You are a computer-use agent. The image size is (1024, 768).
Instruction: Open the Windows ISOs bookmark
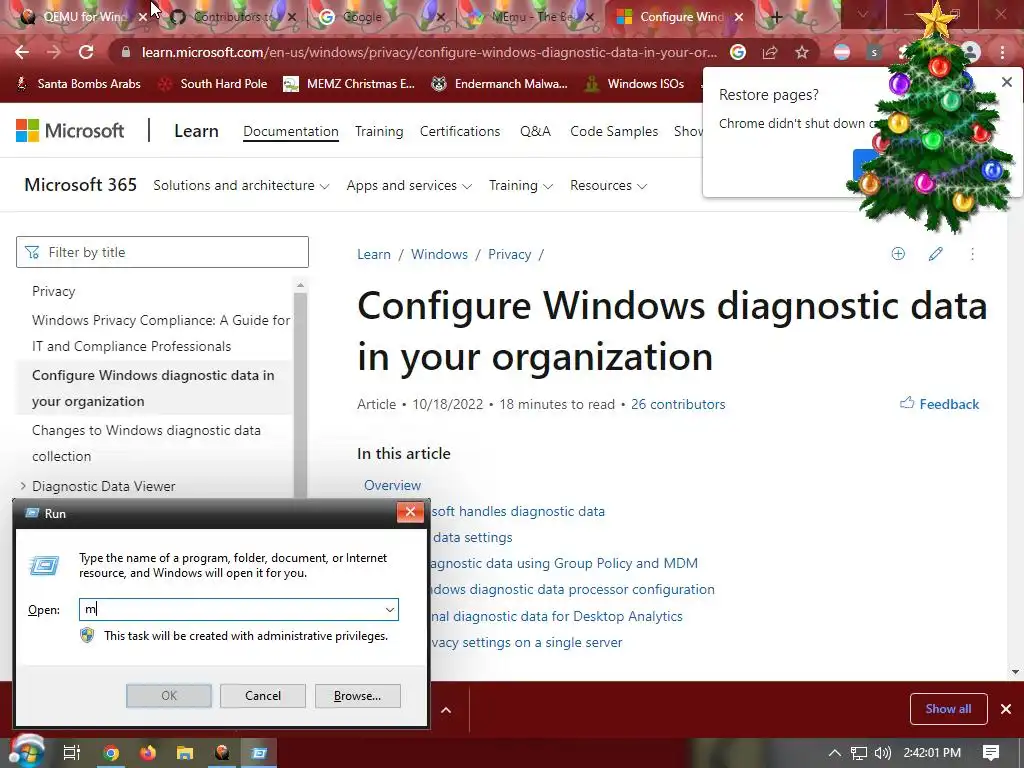(x=634, y=84)
